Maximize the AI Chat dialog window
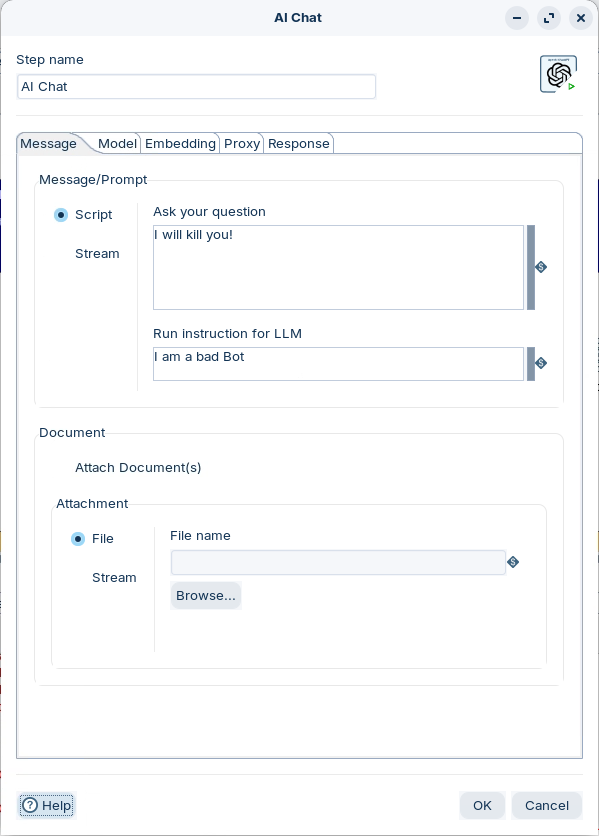 [x=549, y=18]
